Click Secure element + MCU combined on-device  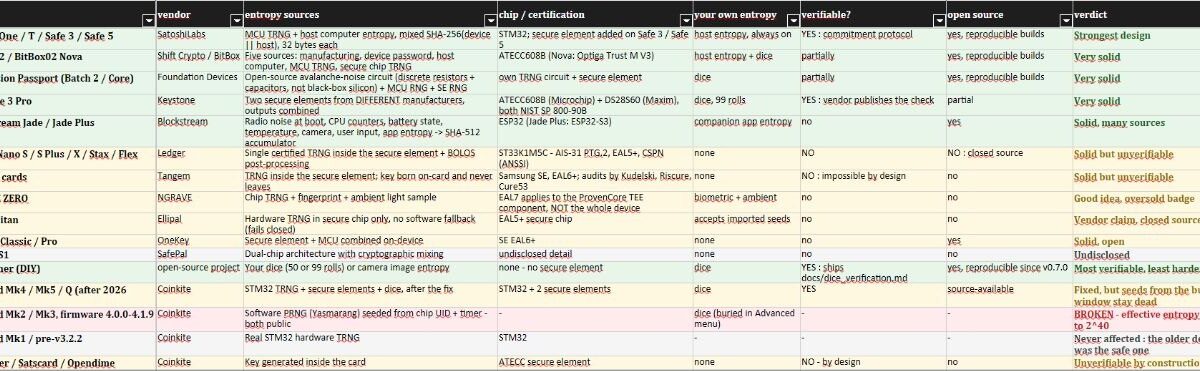[370, 241]
